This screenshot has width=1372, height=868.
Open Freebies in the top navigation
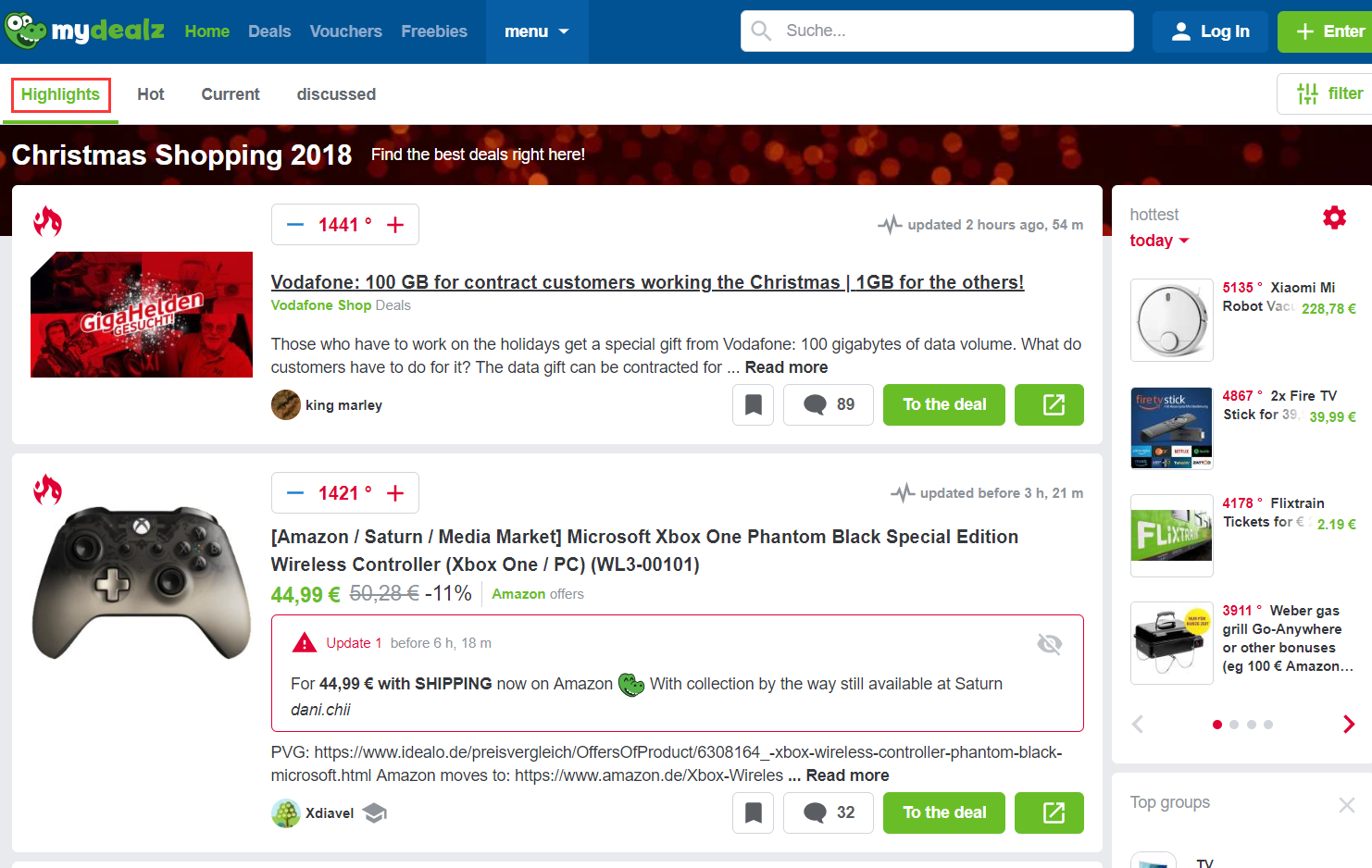(x=434, y=31)
